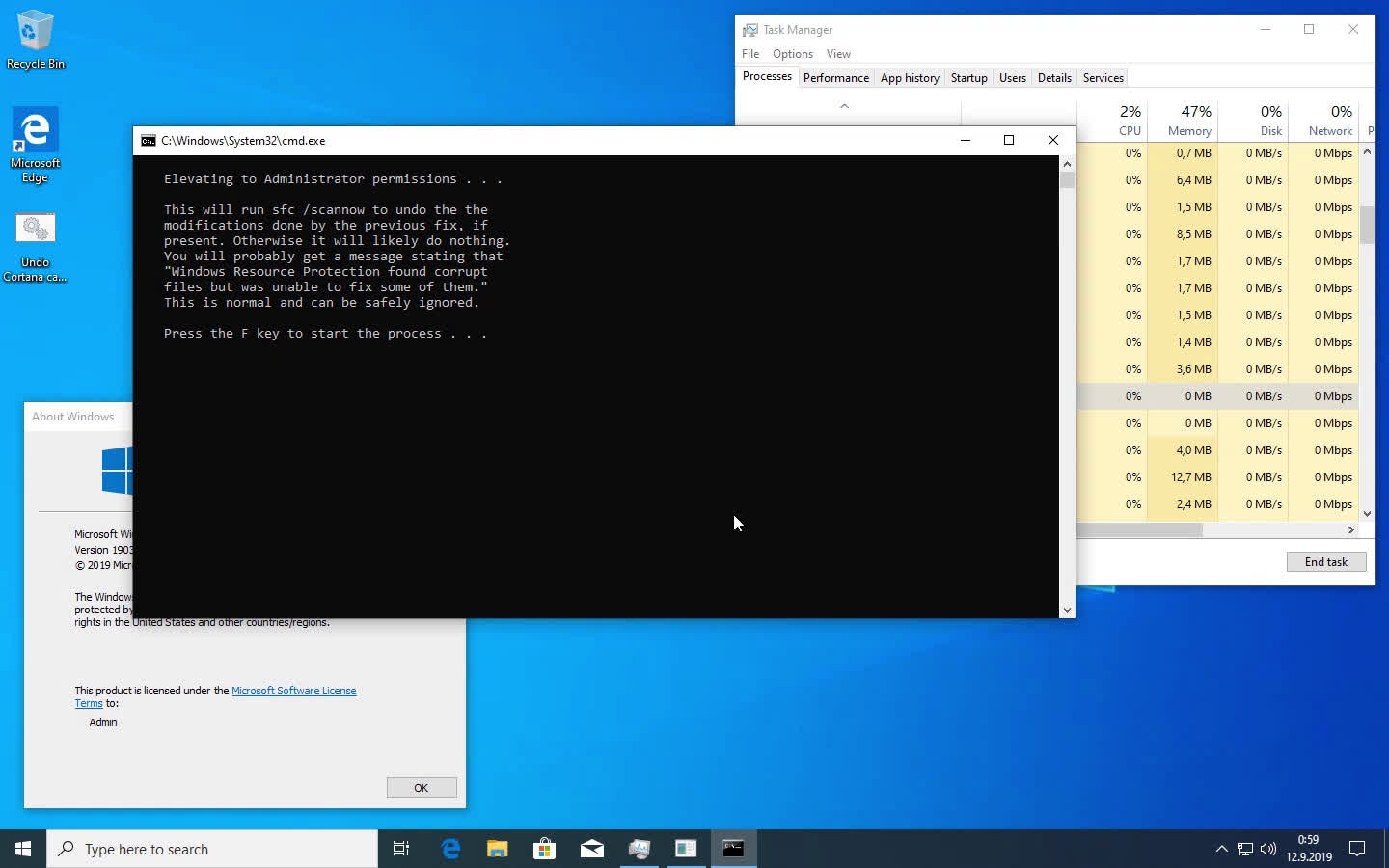Click the Terms link in About Windows
Viewport: 1389px width, 868px height.
[x=89, y=703]
